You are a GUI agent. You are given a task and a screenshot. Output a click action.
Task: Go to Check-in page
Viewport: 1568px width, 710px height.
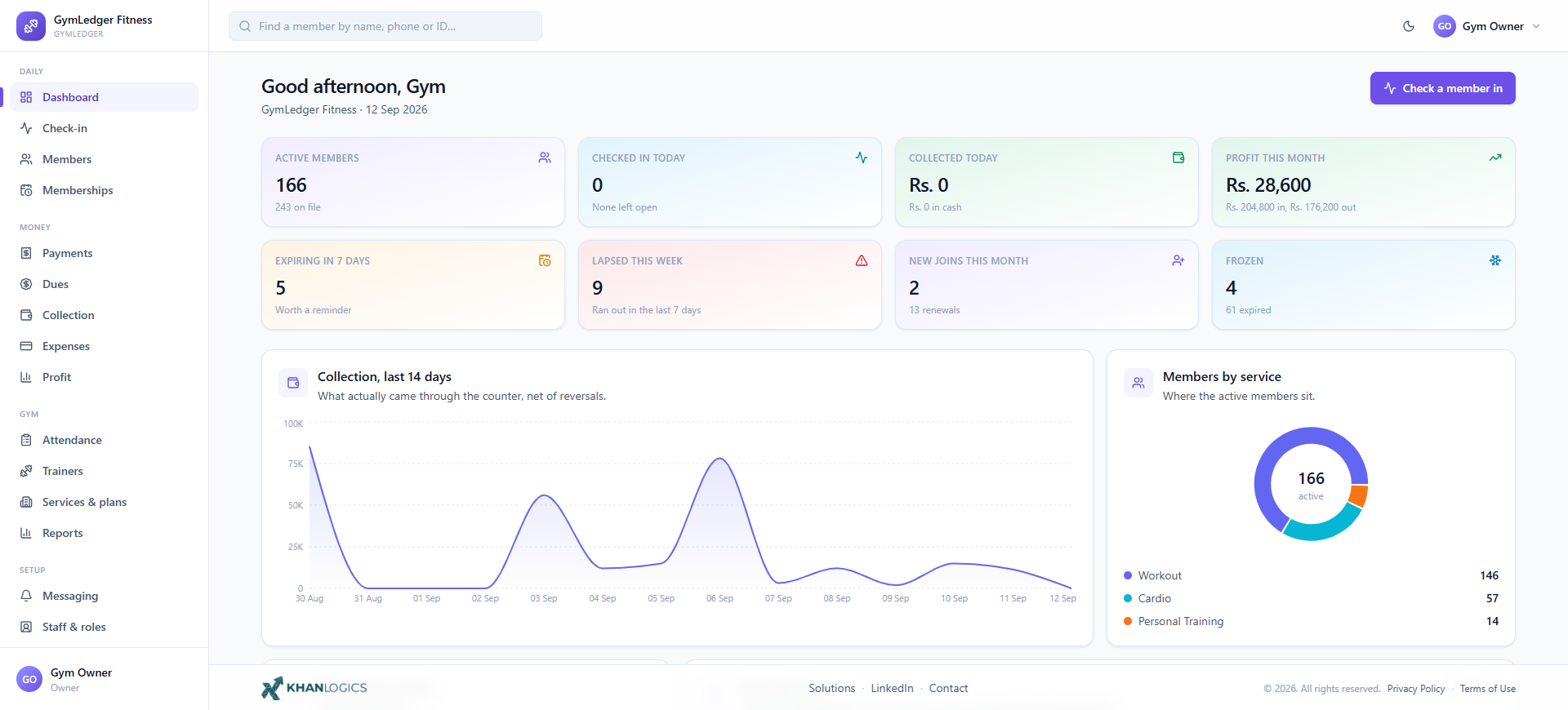(x=104, y=128)
